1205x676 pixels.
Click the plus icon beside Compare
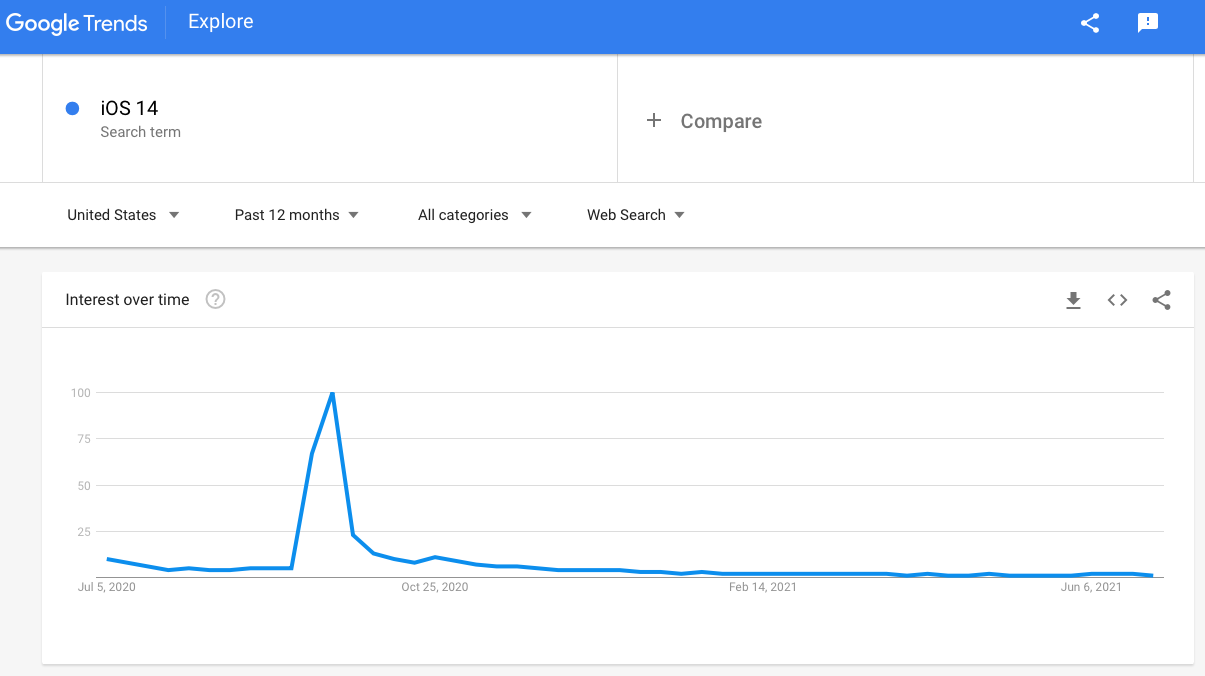pyautogui.click(x=654, y=121)
